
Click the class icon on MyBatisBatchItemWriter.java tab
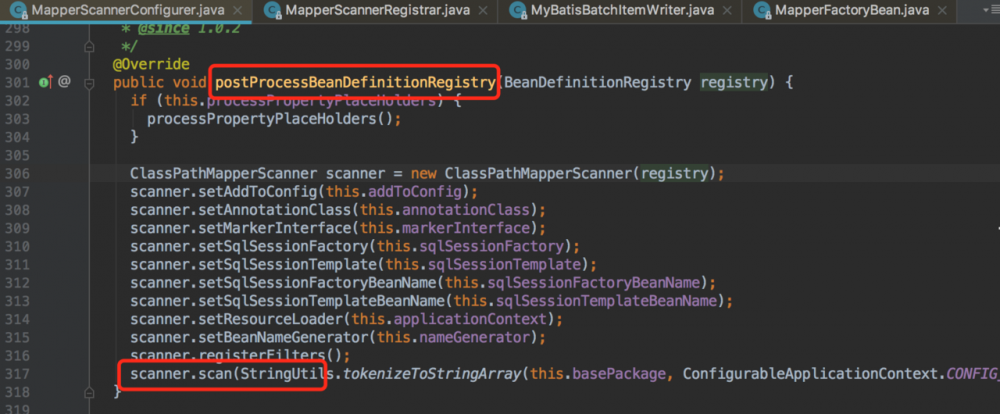518,10
